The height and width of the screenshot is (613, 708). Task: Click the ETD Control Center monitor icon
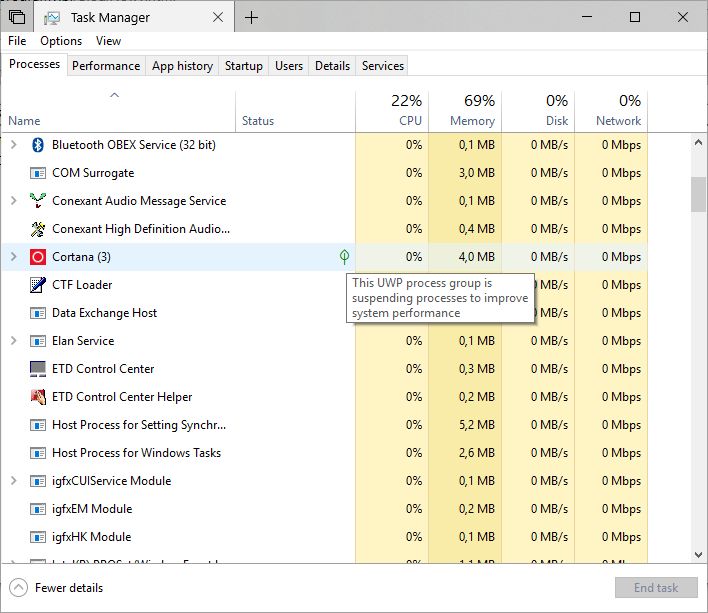38,369
